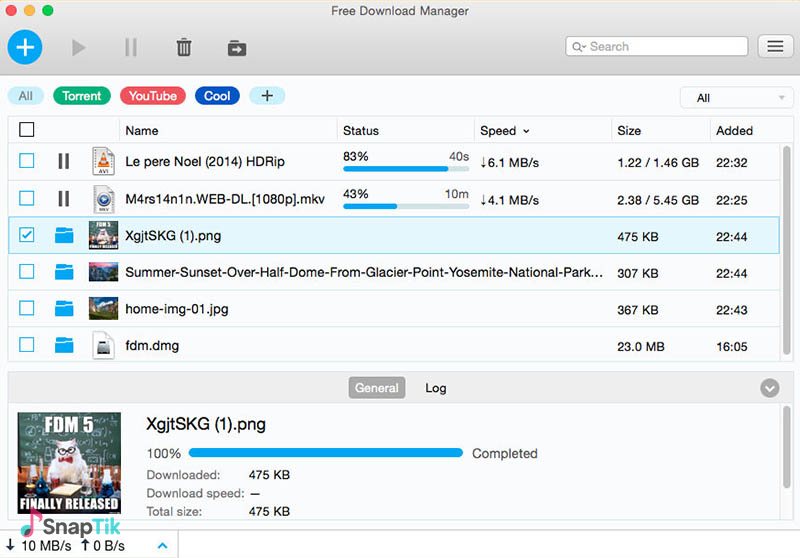Open the hamburger main menu

773,46
